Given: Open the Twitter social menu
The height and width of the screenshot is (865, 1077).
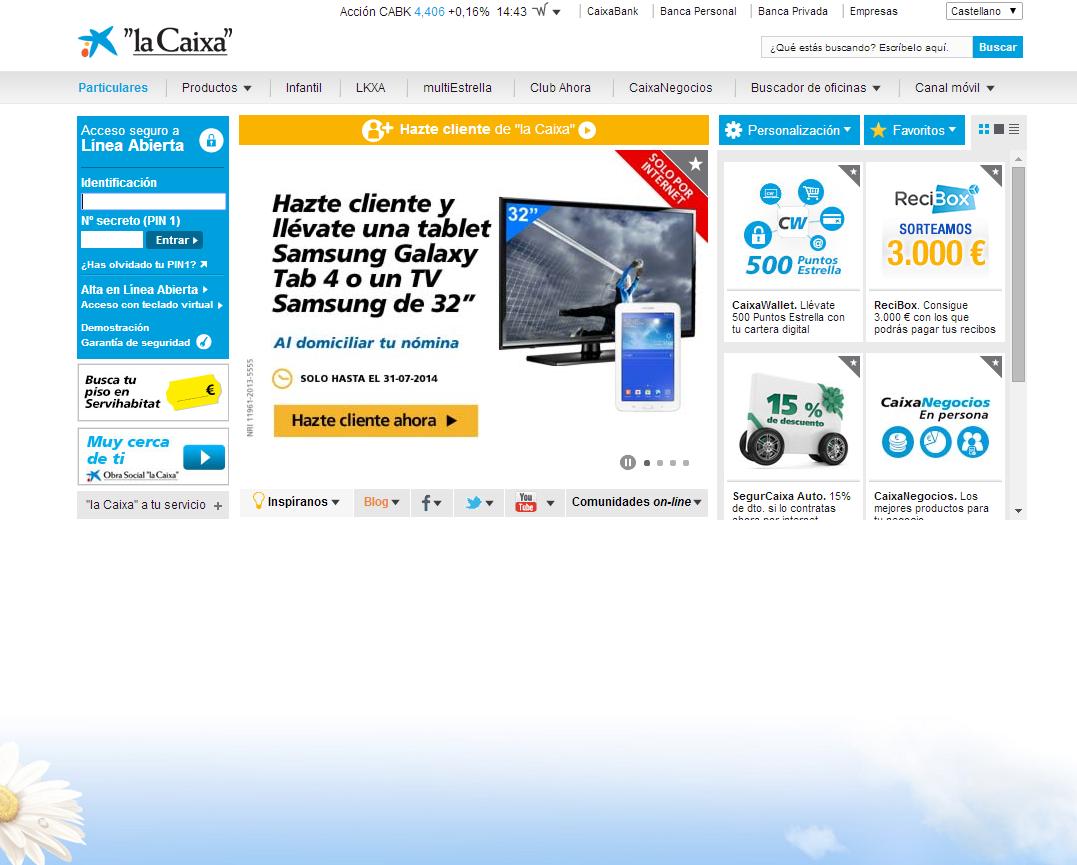Looking at the screenshot, I should [x=480, y=503].
